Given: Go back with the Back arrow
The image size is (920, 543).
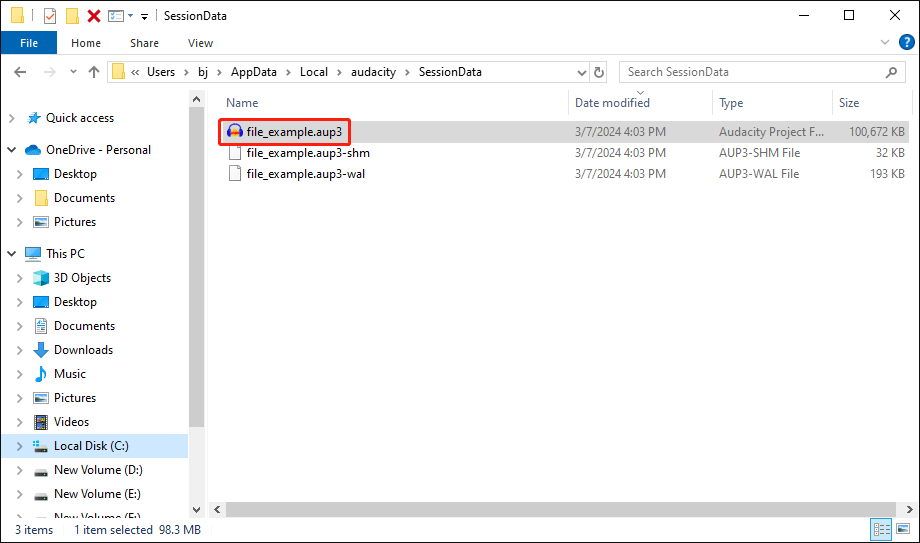Looking at the screenshot, I should 20,72.
